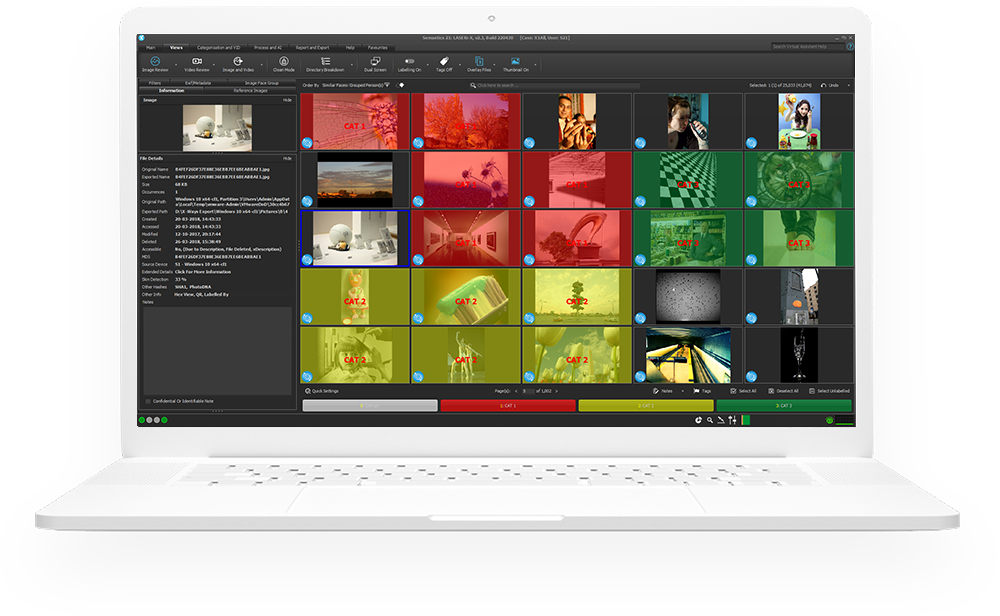Go to the previous page arrow
This screenshot has width=1000, height=616.
click(516, 391)
